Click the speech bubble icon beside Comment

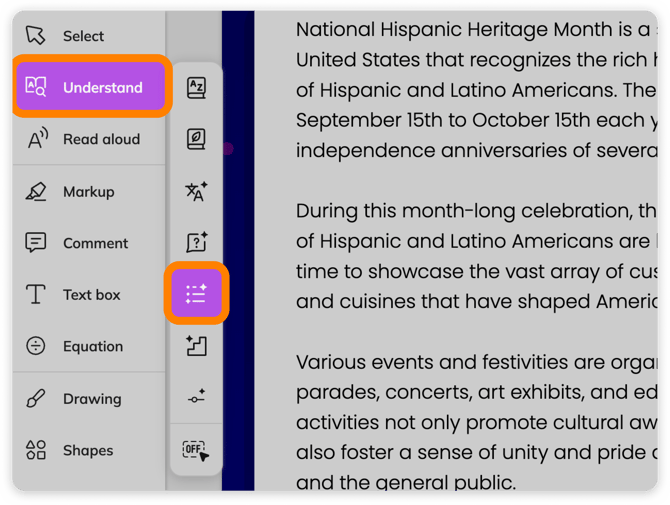click(35, 242)
